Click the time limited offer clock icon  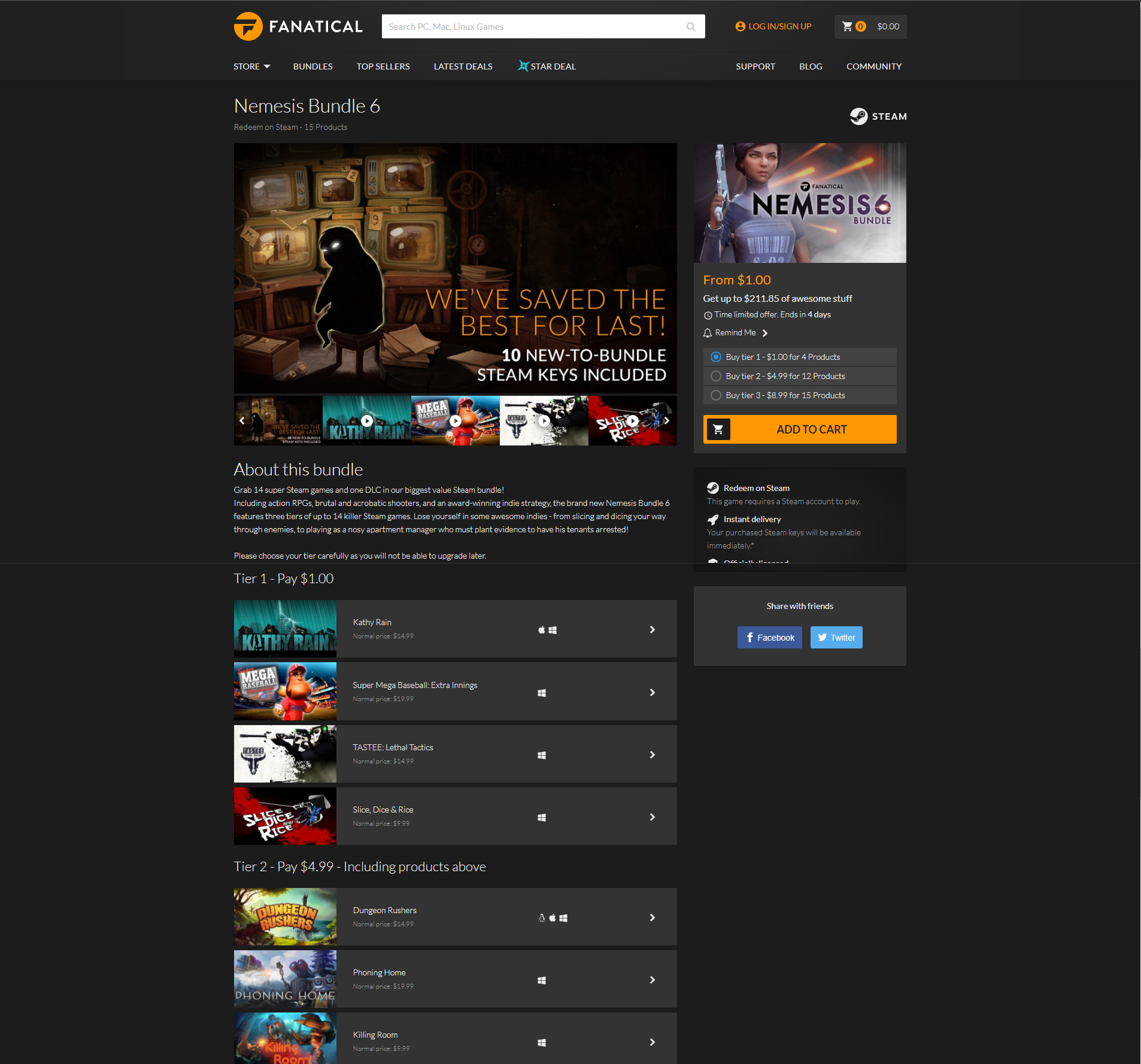pos(708,315)
